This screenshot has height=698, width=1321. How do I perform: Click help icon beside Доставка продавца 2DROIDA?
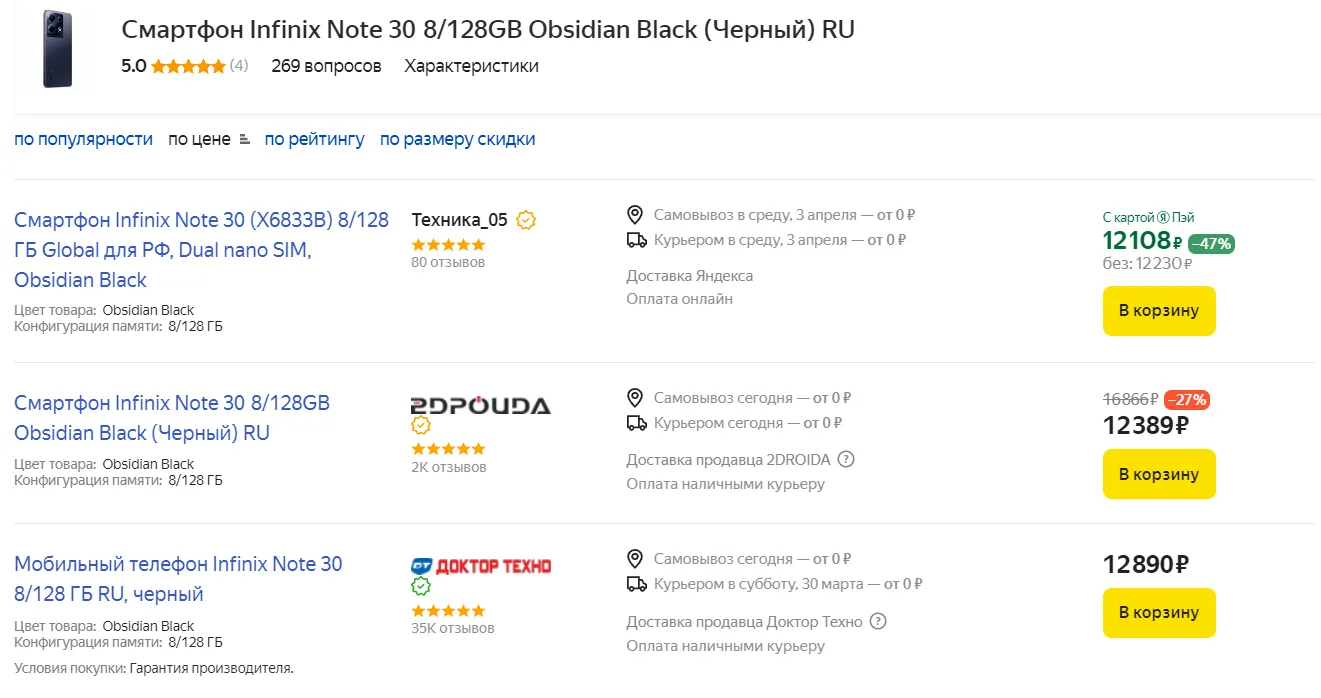[846, 460]
